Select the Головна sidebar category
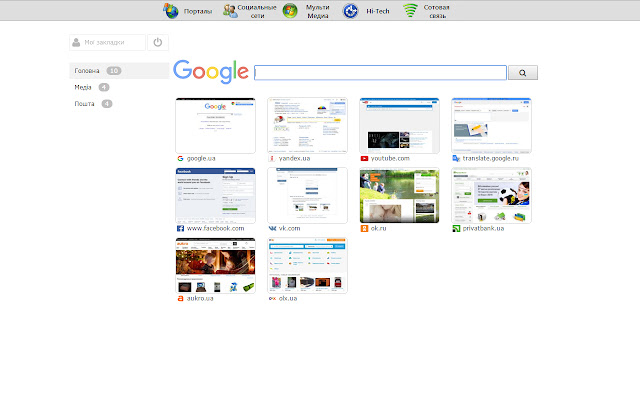Image resolution: width=640 pixels, height=400 pixels. (119, 71)
